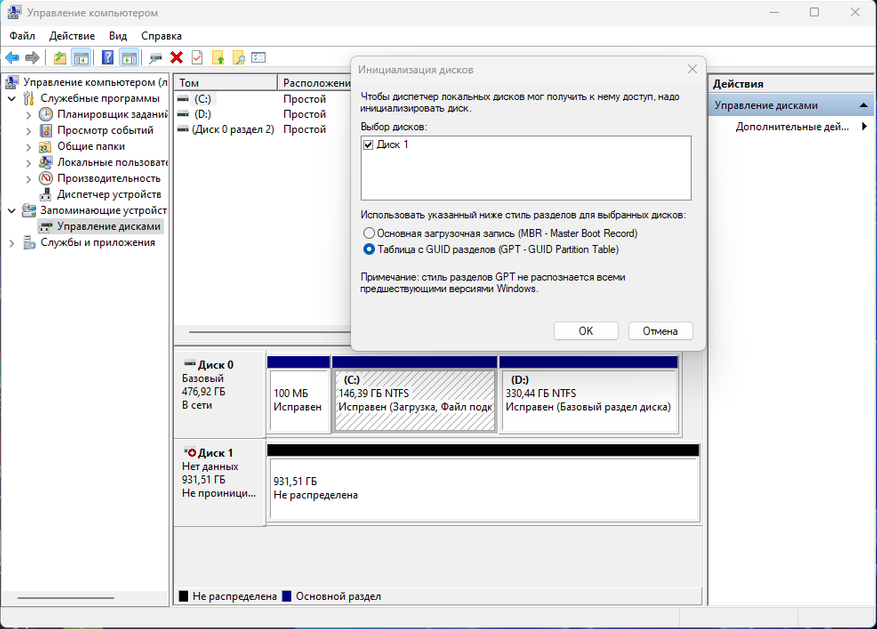Viewport: 877px width, 629px height.
Task: Click the Storage devices icon in tree
Action: [29, 211]
